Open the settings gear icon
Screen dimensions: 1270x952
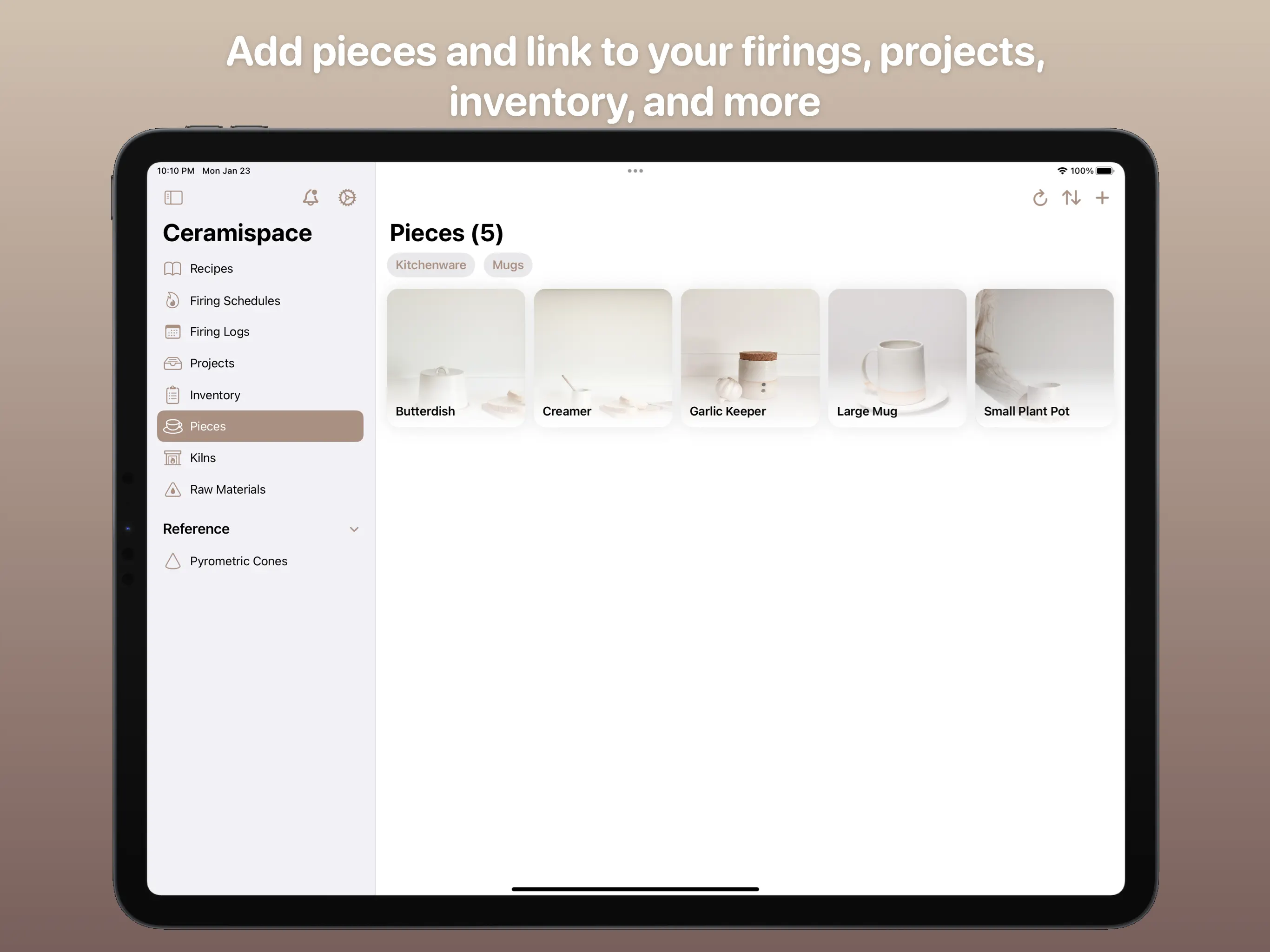tap(347, 198)
